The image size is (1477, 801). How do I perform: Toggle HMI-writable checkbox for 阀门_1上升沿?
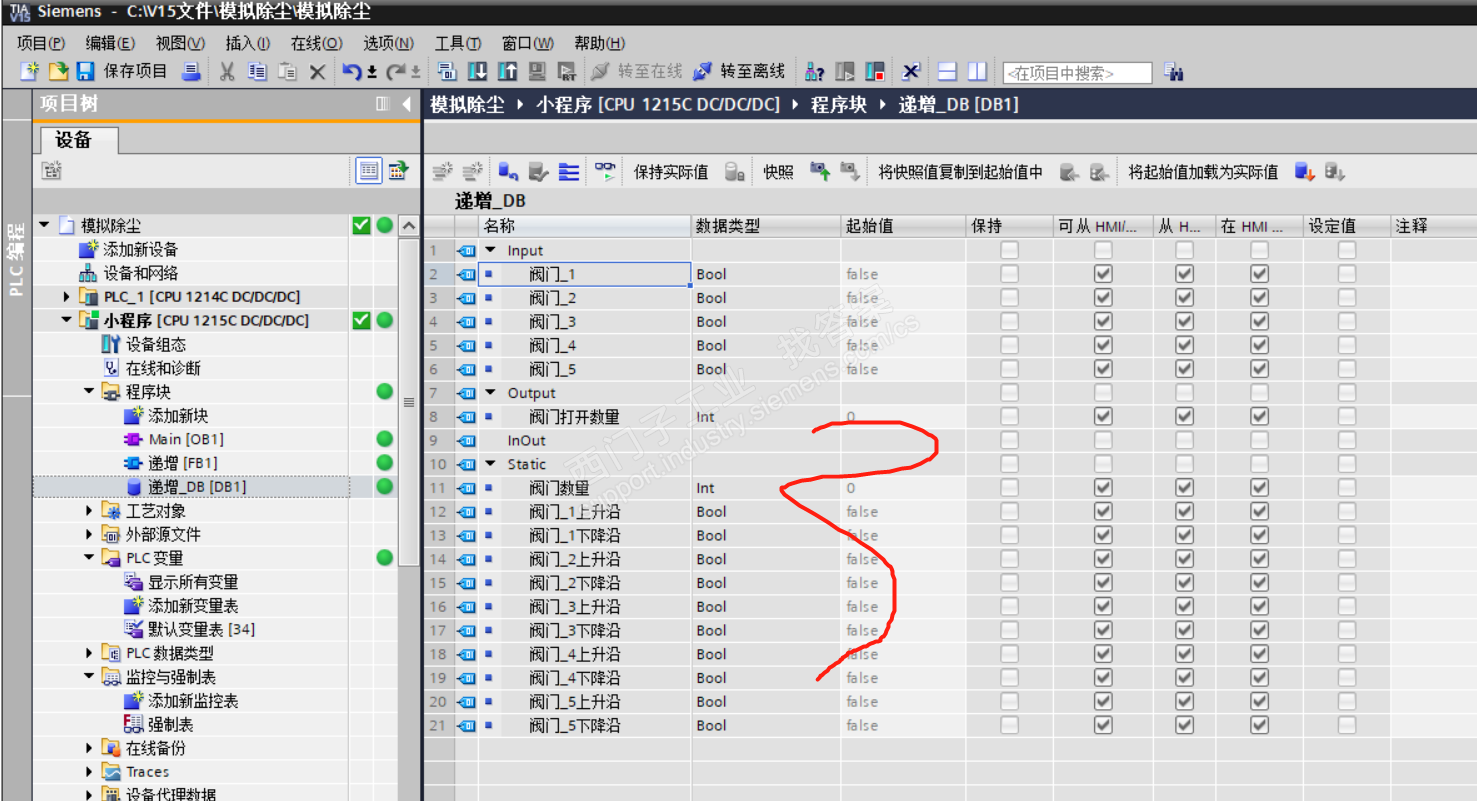[1184, 512]
